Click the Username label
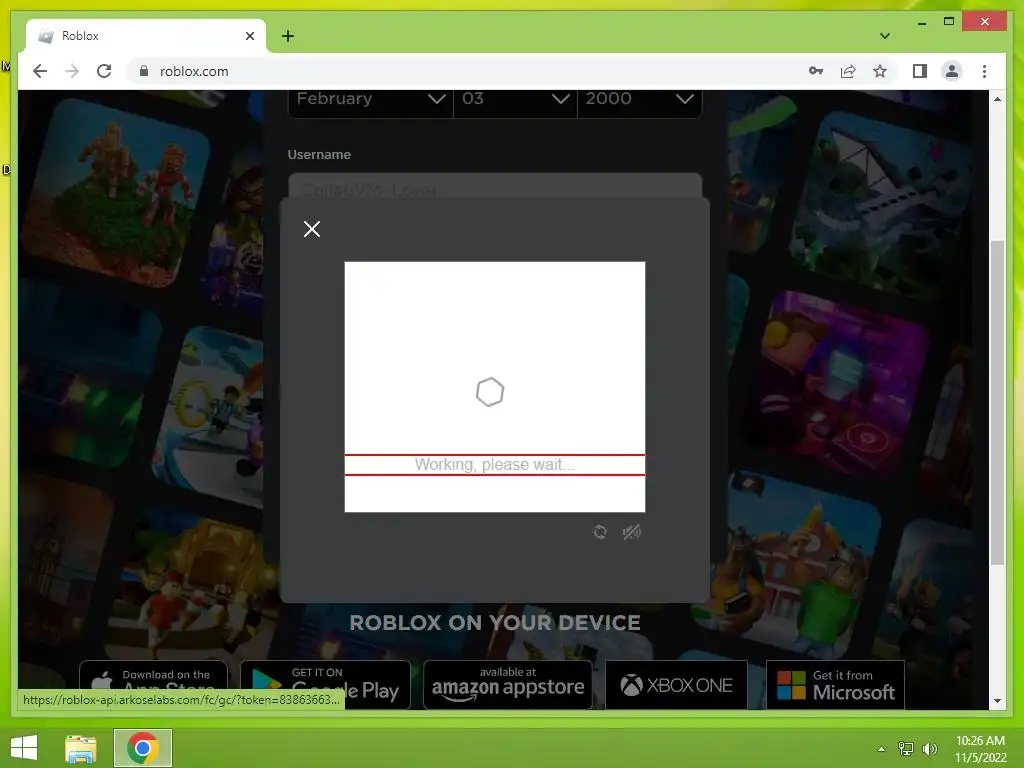This screenshot has width=1024, height=768. 319,155
